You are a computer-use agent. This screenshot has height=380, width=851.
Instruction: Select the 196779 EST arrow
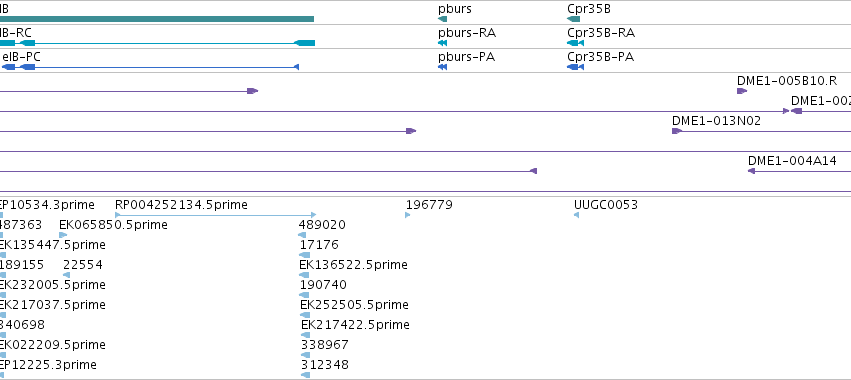tap(408, 215)
